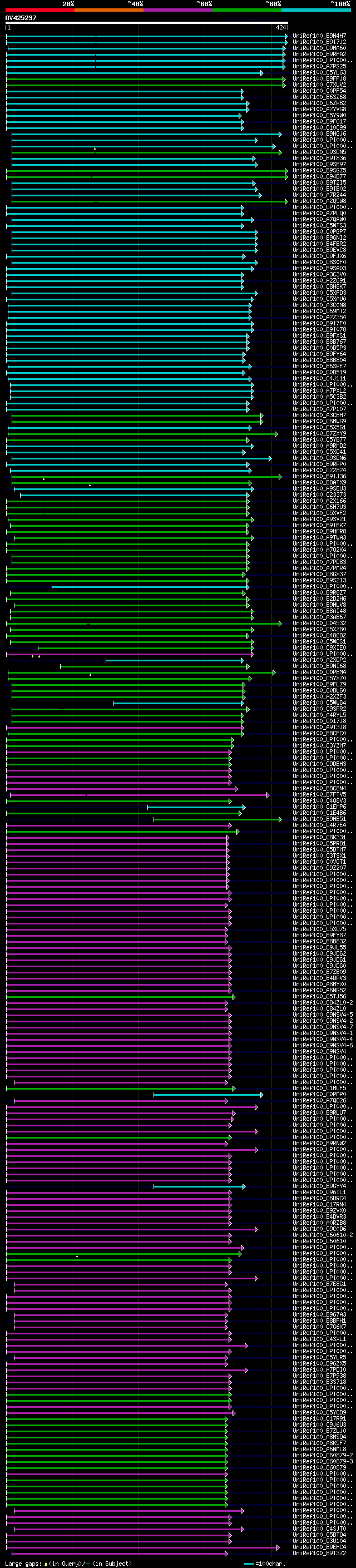Click the UniRef100_A7PXL2 label
Image resolution: width=356 pixels, height=1568 pixels.
pos(319,391)
